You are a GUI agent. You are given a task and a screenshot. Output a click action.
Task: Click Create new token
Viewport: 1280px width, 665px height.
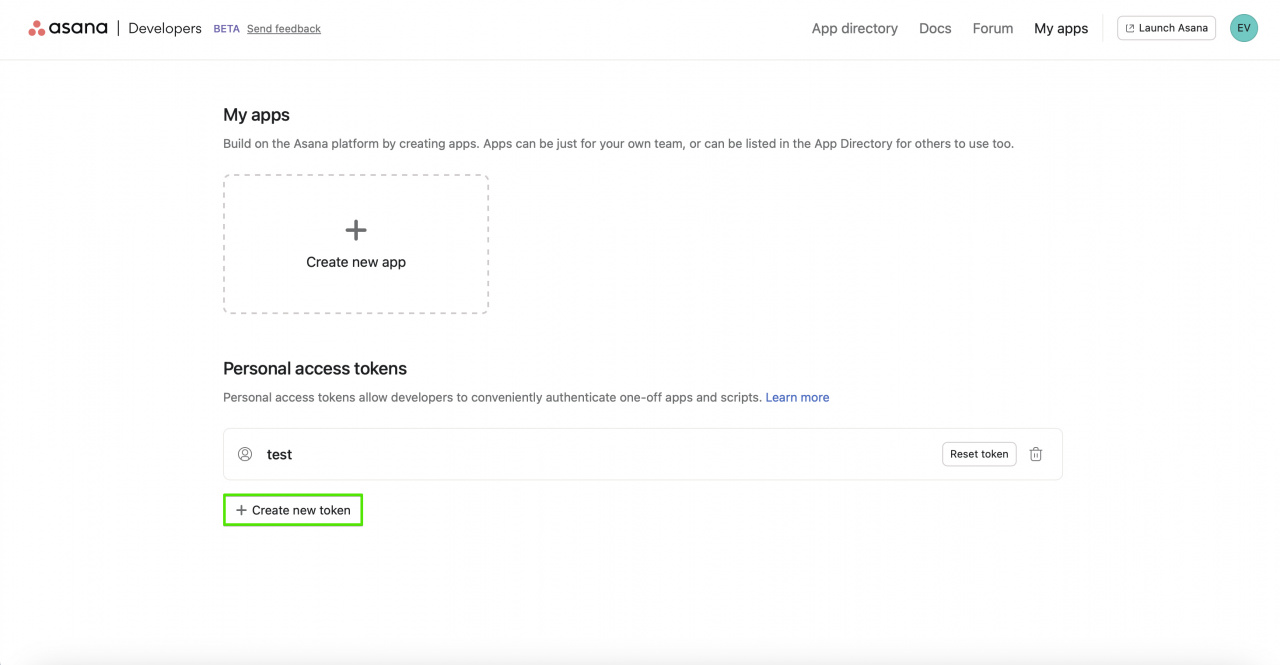pyautogui.click(x=293, y=510)
